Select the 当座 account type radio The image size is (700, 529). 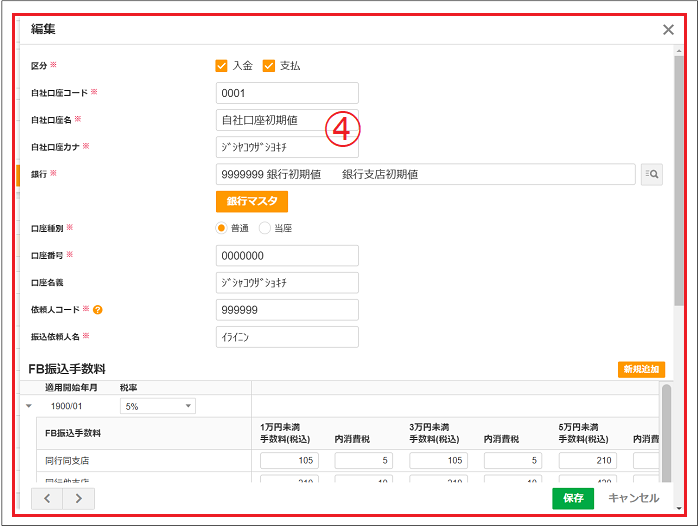[x=265, y=228]
